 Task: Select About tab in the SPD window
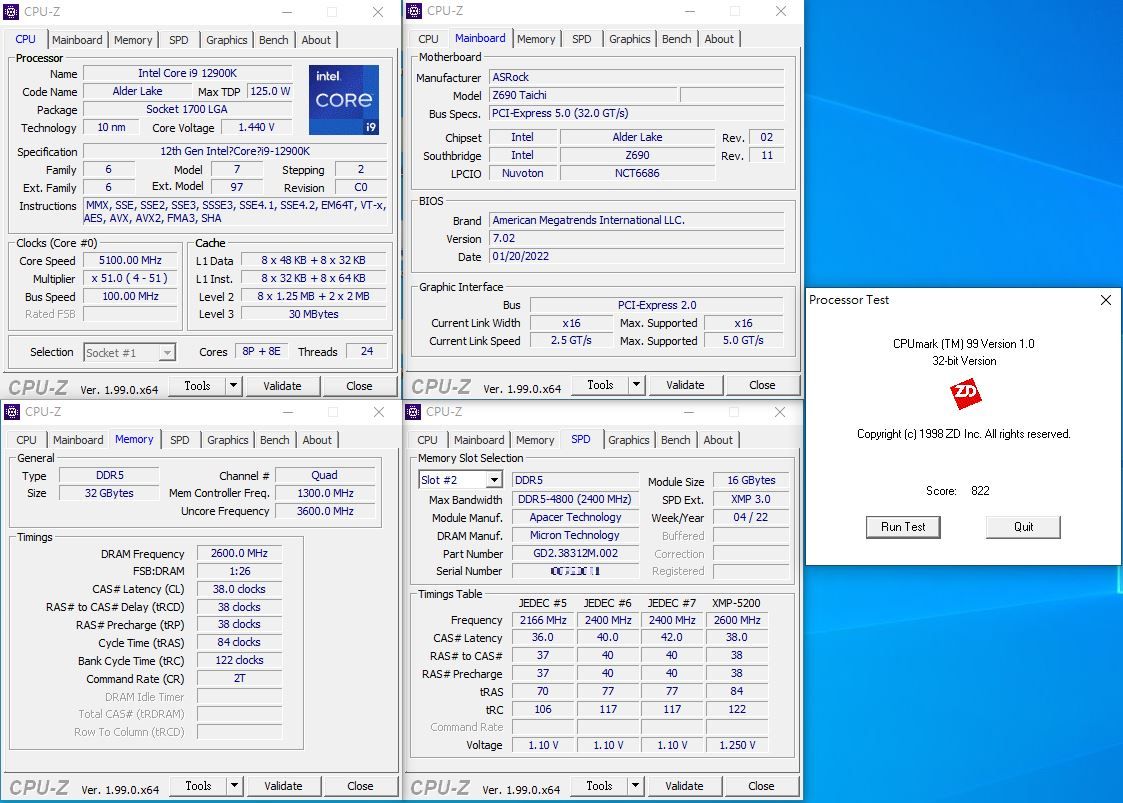click(718, 440)
